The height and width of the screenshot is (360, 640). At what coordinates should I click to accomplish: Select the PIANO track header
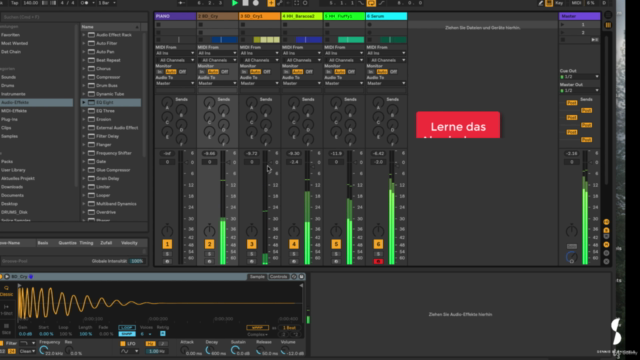pos(175,16)
